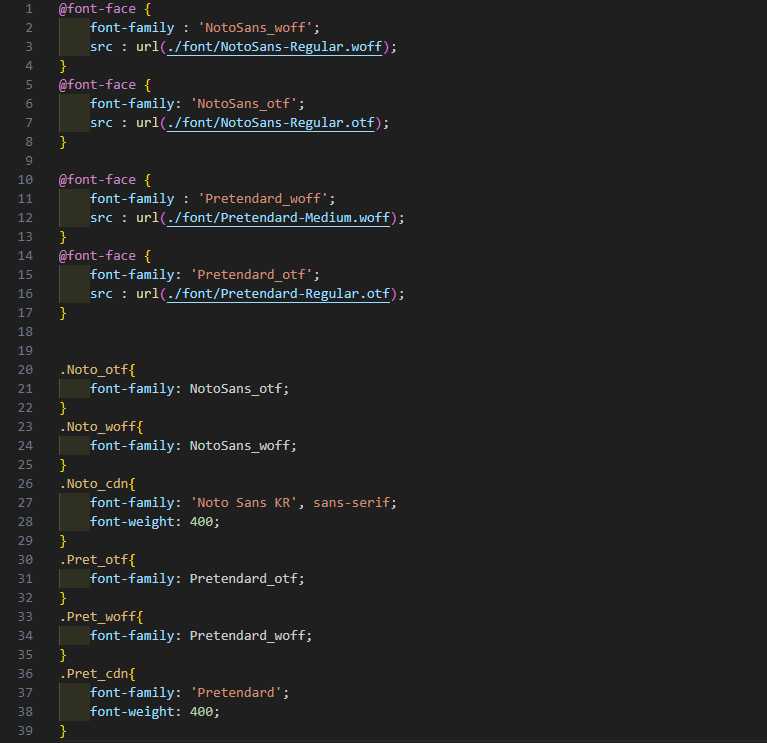Click the src property on line 12

[101, 218]
